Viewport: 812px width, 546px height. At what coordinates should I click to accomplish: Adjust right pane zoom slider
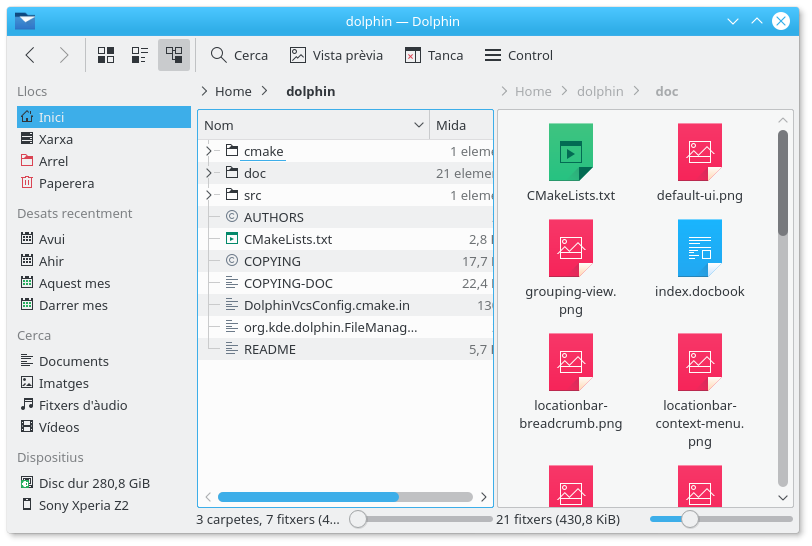[x=689, y=519]
